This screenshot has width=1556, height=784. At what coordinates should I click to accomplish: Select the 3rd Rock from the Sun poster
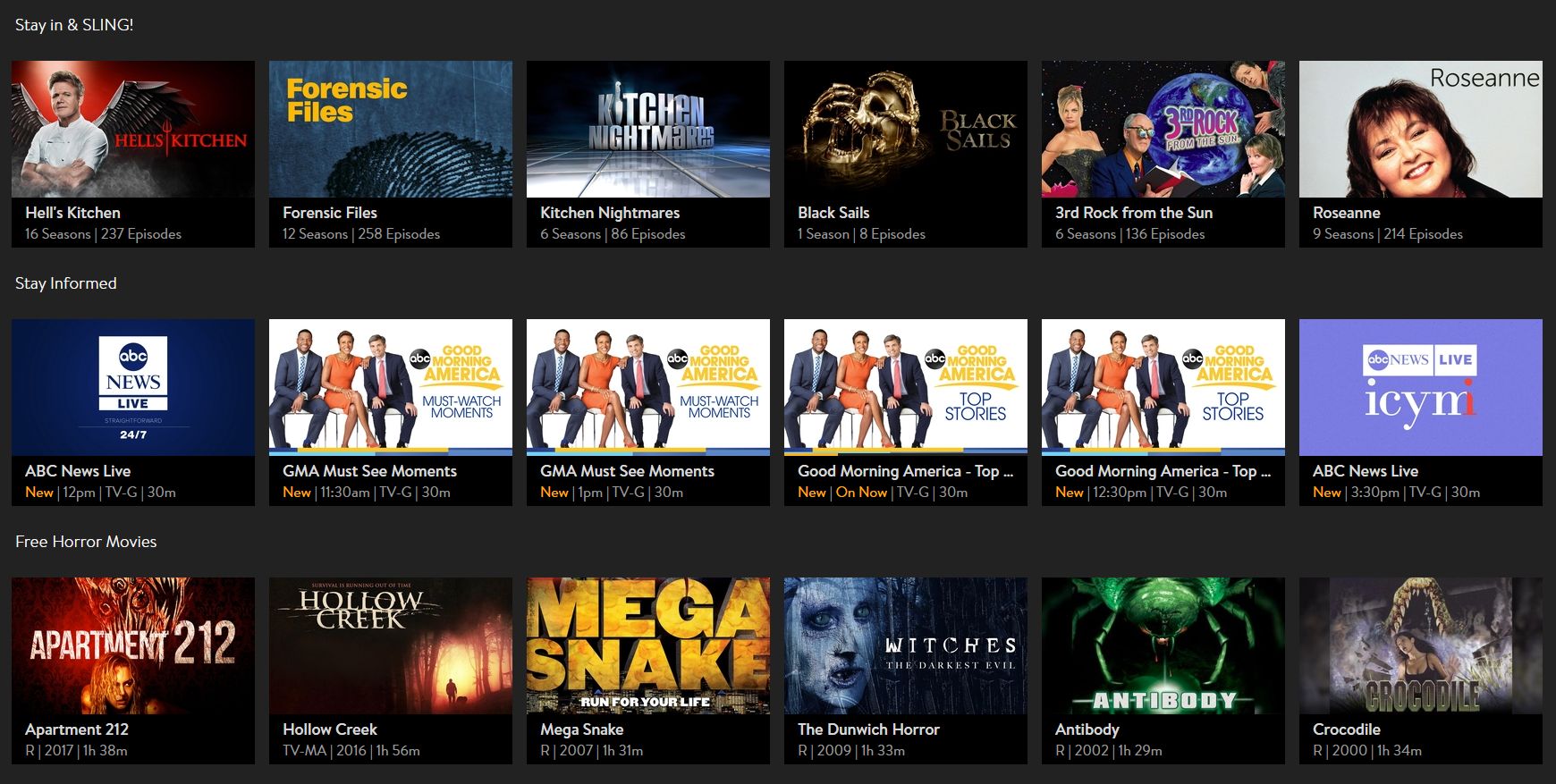pyautogui.click(x=1163, y=129)
